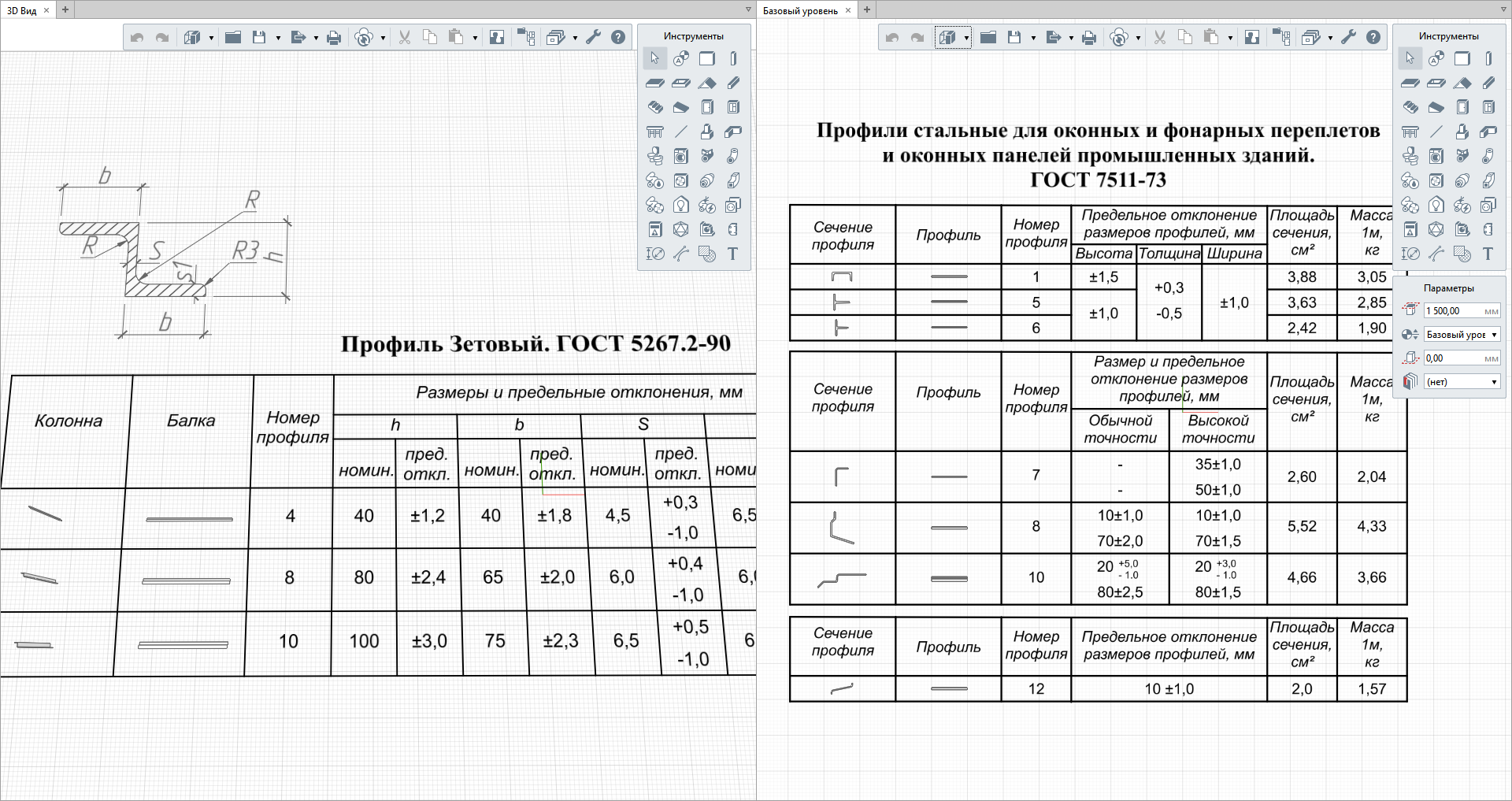Open the tab list arrow at right of 3D Вид tab bar
Image resolution: width=1512 pixels, height=801 pixels.
coord(748,10)
